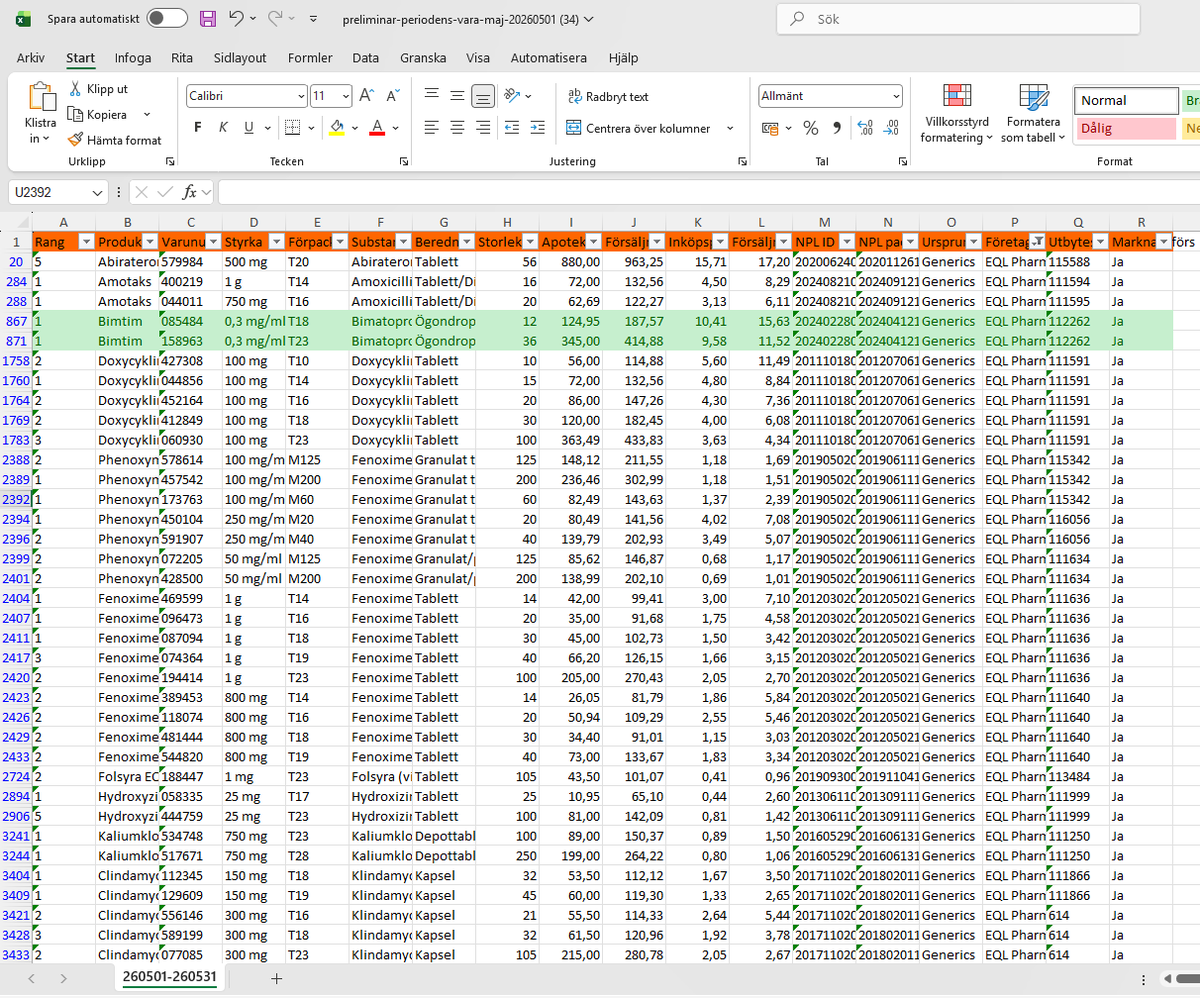The image size is (1200, 998).
Task: Switch to the Granska tab
Action: pos(423,58)
